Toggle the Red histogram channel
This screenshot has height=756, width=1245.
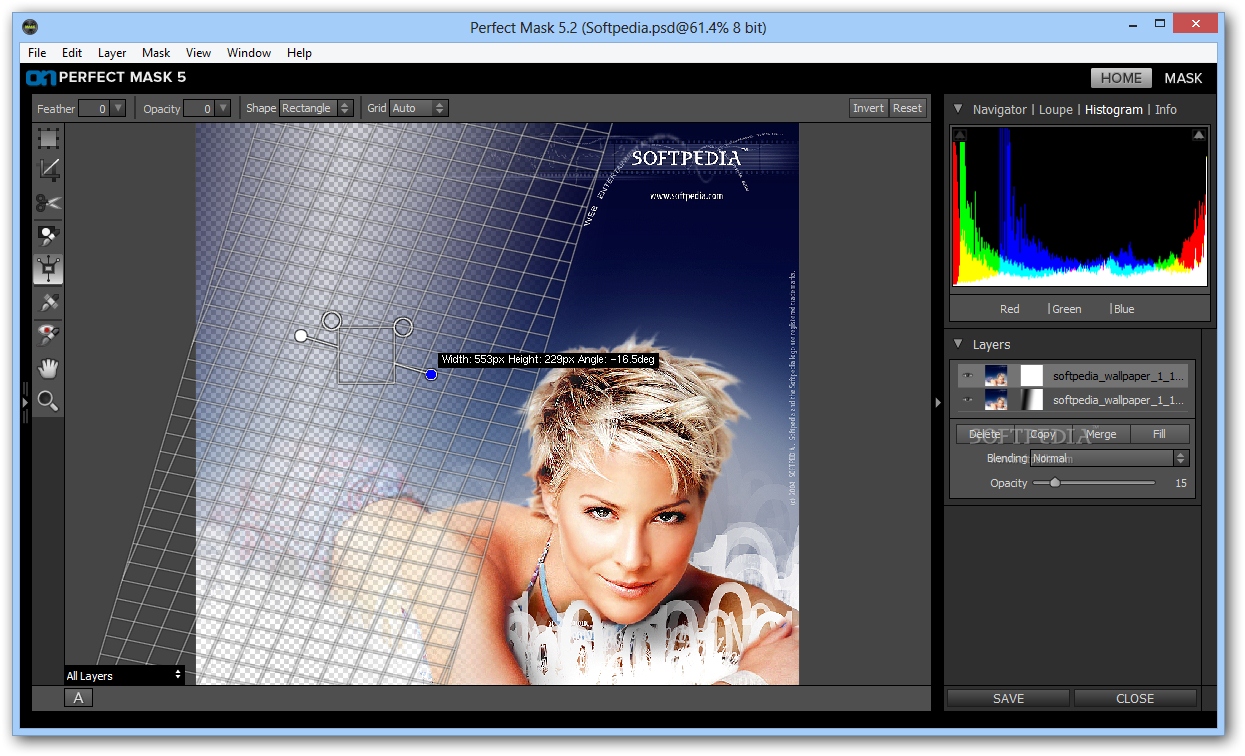[x=1009, y=309]
